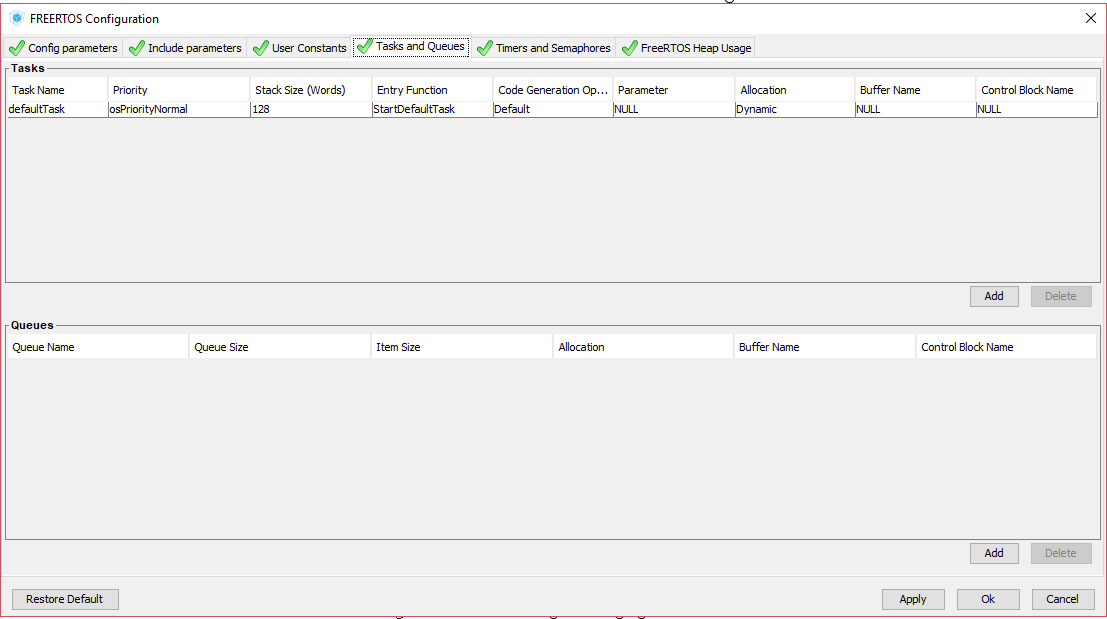
Task: Click the osPriorityNormal priority cell
Action: [179, 109]
